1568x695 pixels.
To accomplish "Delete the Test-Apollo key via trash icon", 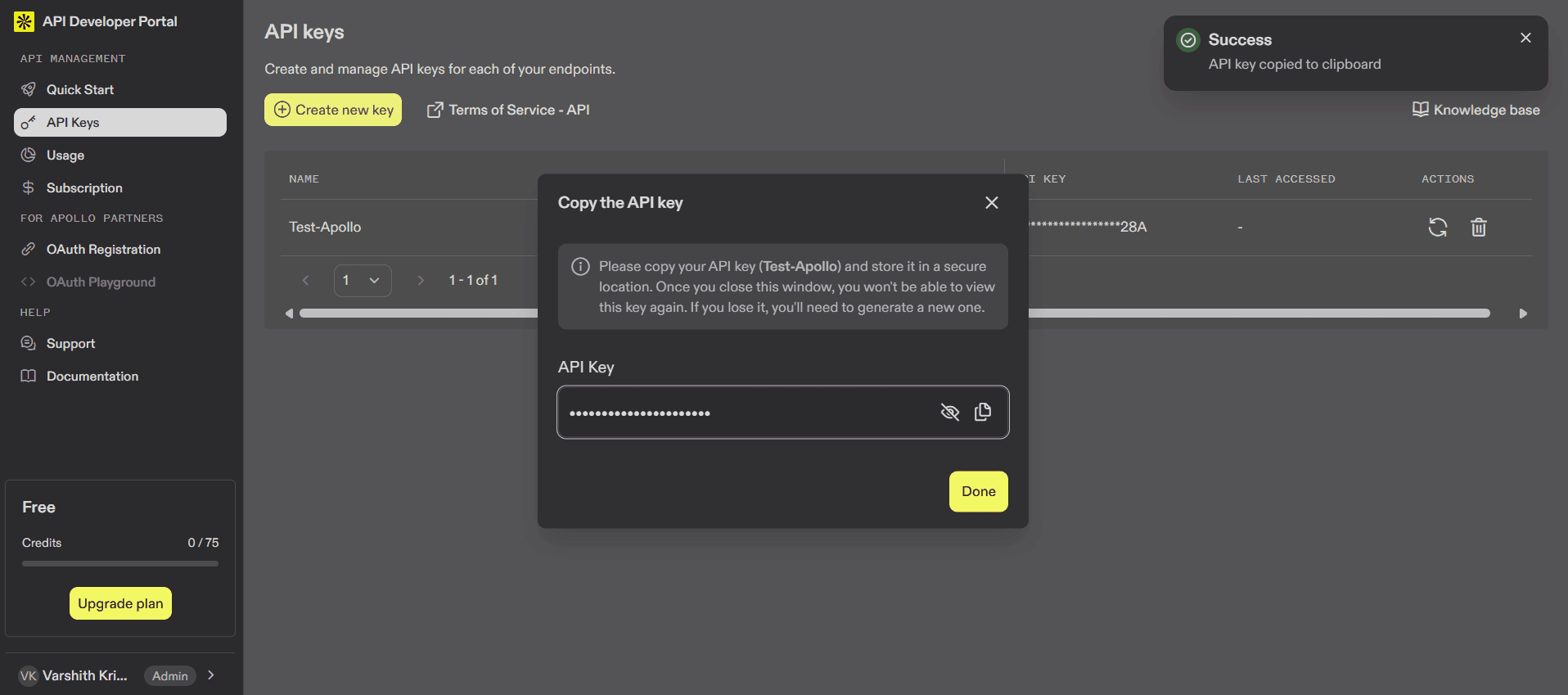I will tap(1479, 227).
